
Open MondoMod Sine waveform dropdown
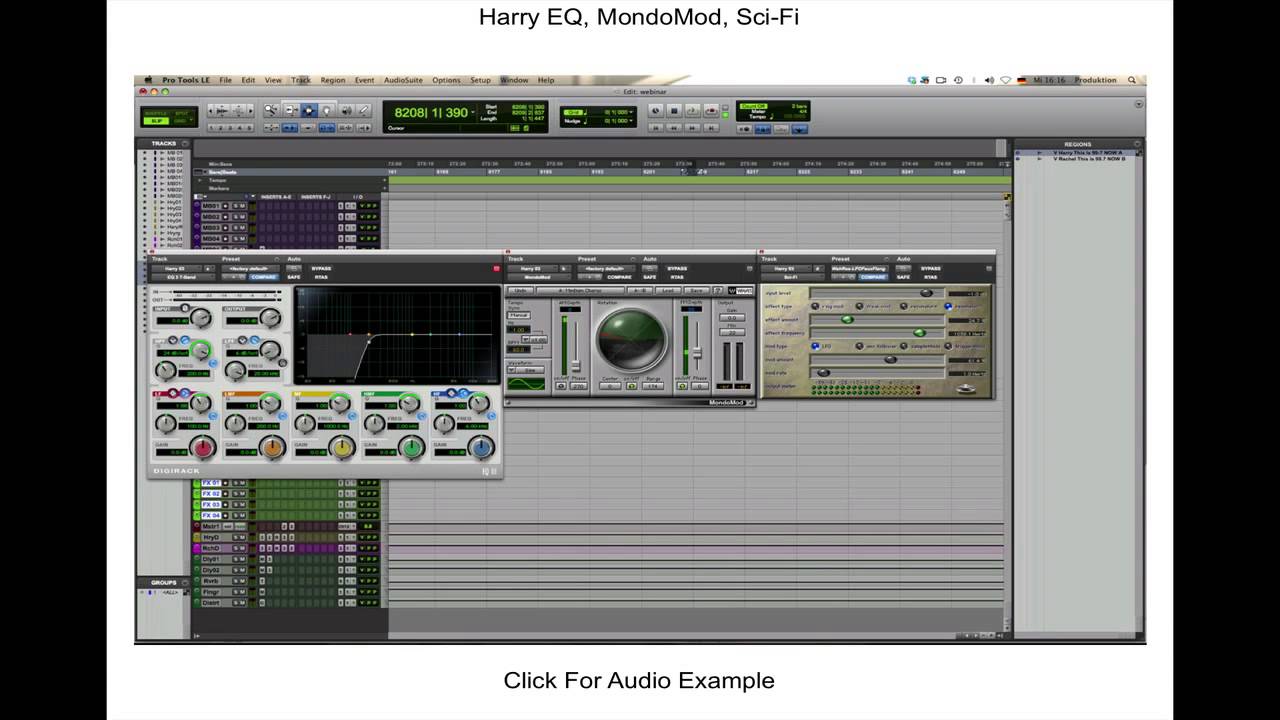coord(525,369)
